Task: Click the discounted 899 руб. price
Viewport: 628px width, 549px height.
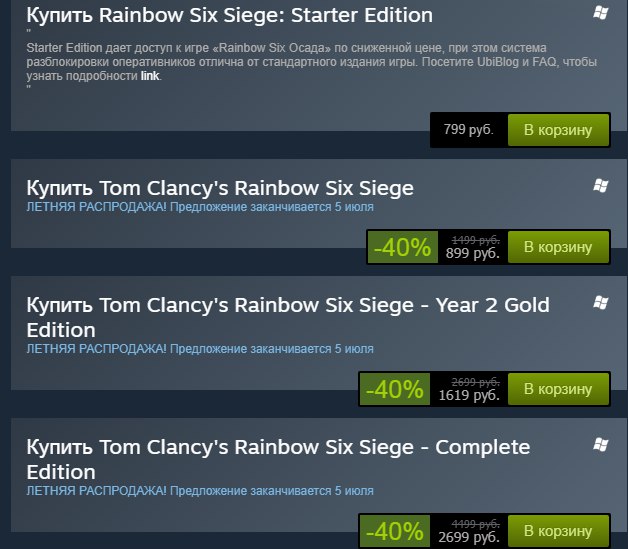Action: (x=473, y=253)
